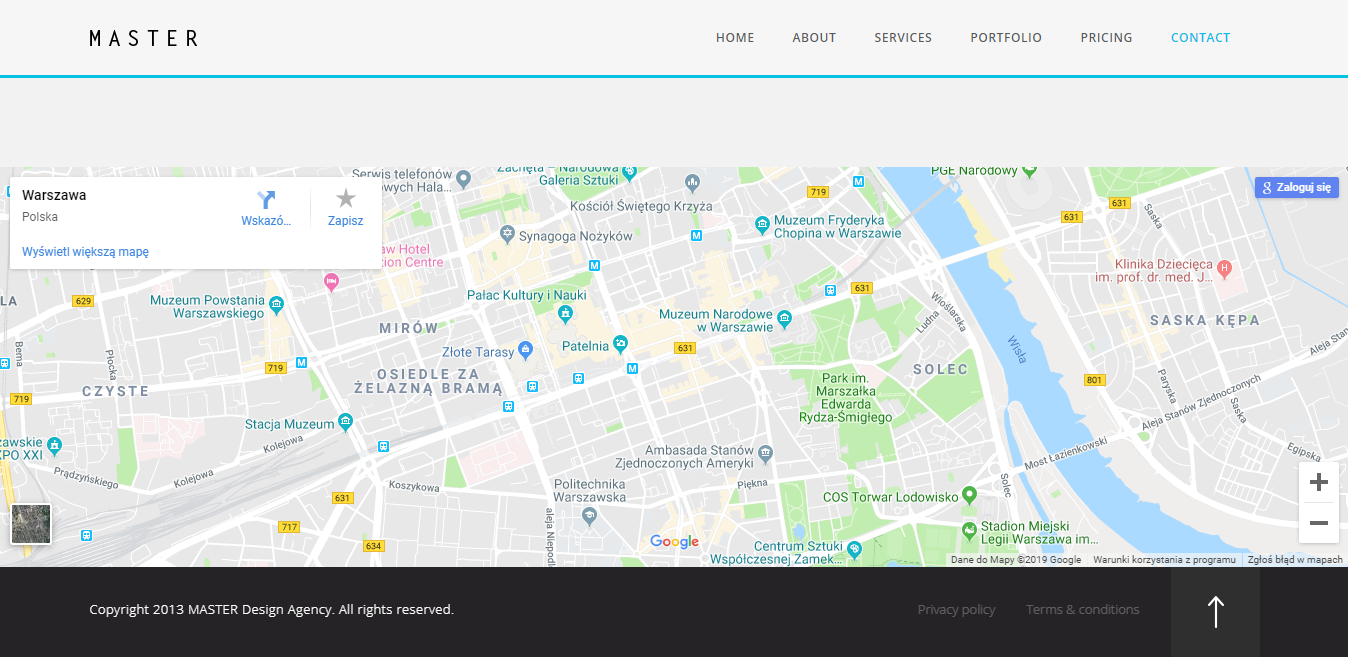This screenshot has width=1348, height=657.
Task: Zoom in on the map
Action: [1318, 483]
